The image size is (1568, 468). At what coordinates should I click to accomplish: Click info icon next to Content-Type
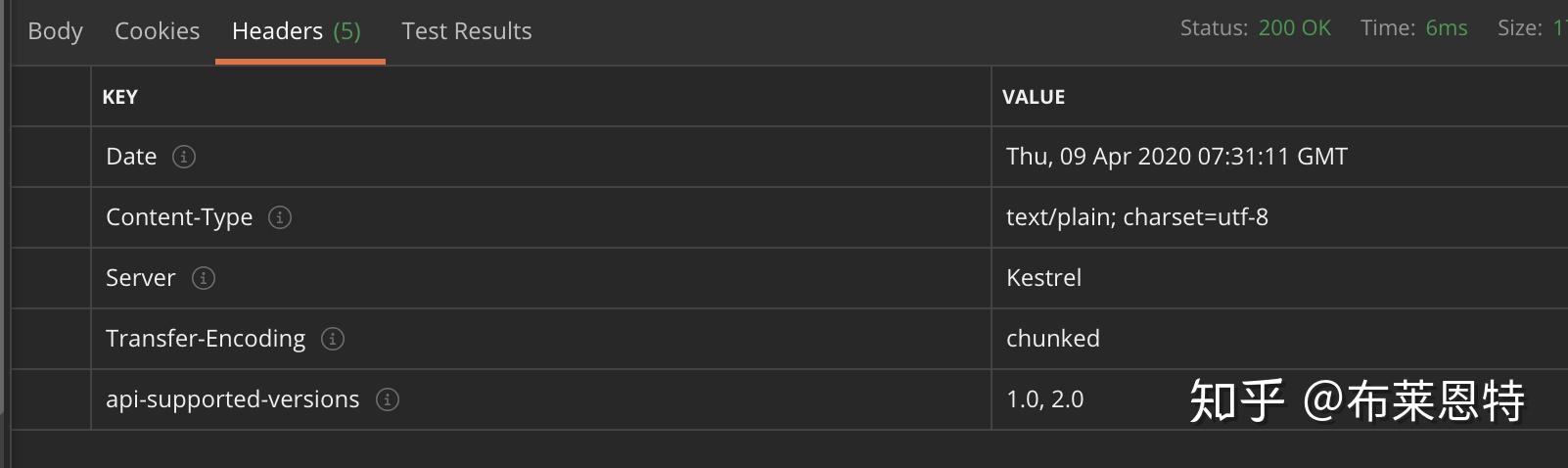pyautogui.click(x=280, y=217)
